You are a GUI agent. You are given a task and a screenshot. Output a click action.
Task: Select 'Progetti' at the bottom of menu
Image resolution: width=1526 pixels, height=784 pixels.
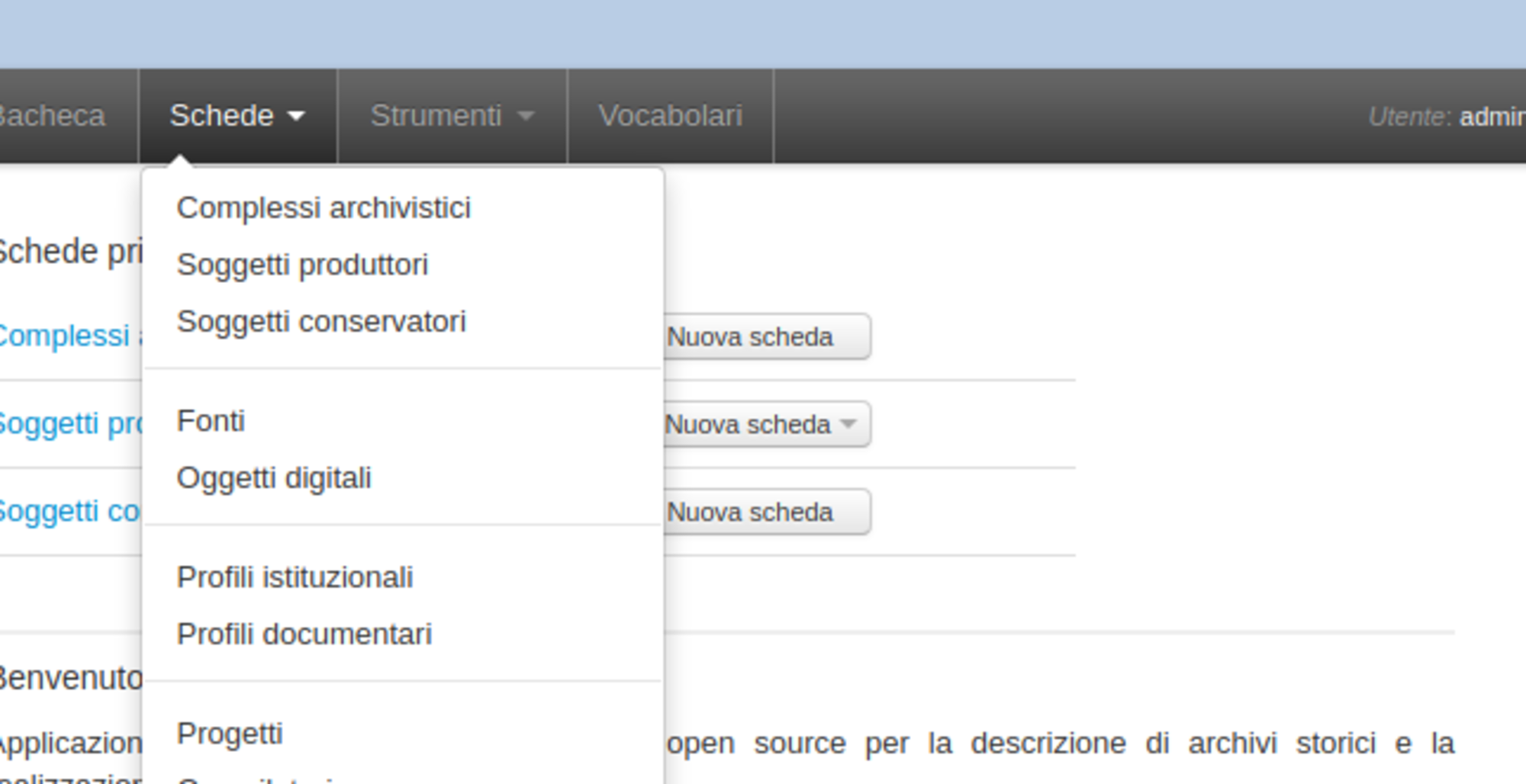(x=230, y=733)
